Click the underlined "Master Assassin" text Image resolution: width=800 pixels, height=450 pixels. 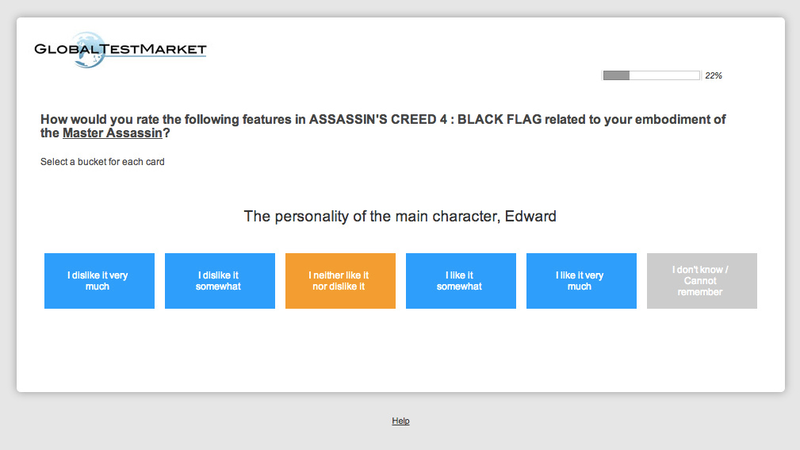(112, 133)
